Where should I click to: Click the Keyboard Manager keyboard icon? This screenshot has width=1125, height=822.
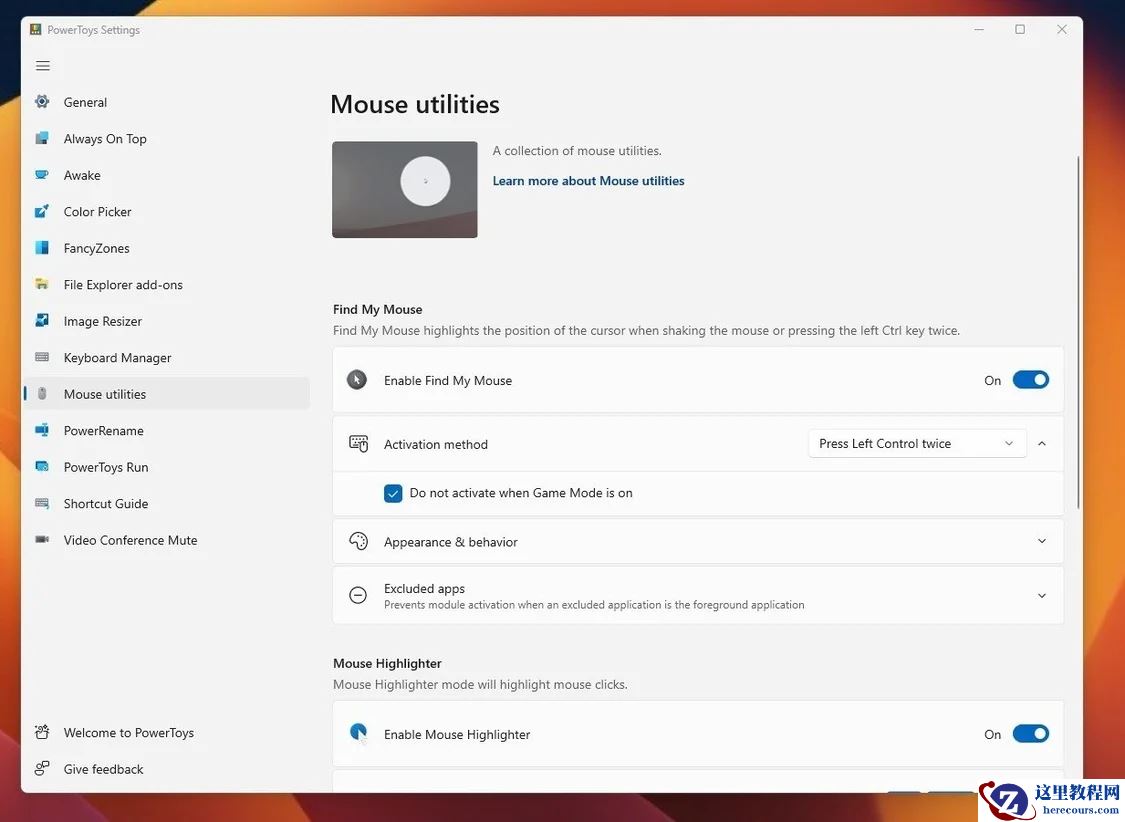[42, 358]
